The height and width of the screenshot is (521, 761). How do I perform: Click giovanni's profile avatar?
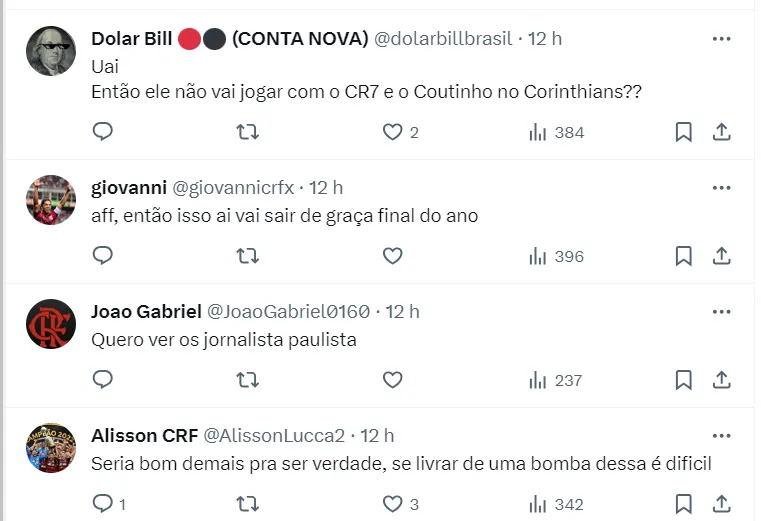click(50, 200)
